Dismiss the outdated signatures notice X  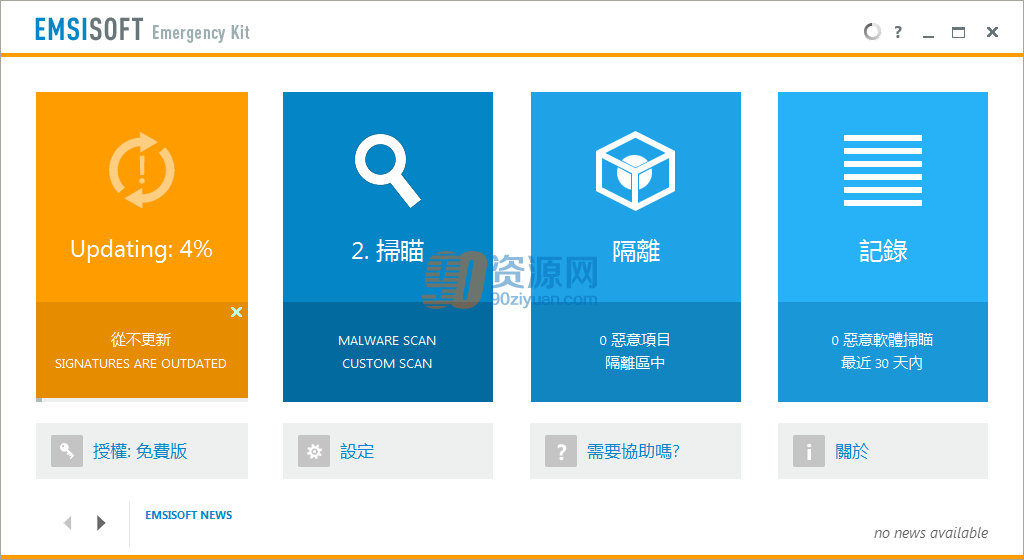click(236, 312)
